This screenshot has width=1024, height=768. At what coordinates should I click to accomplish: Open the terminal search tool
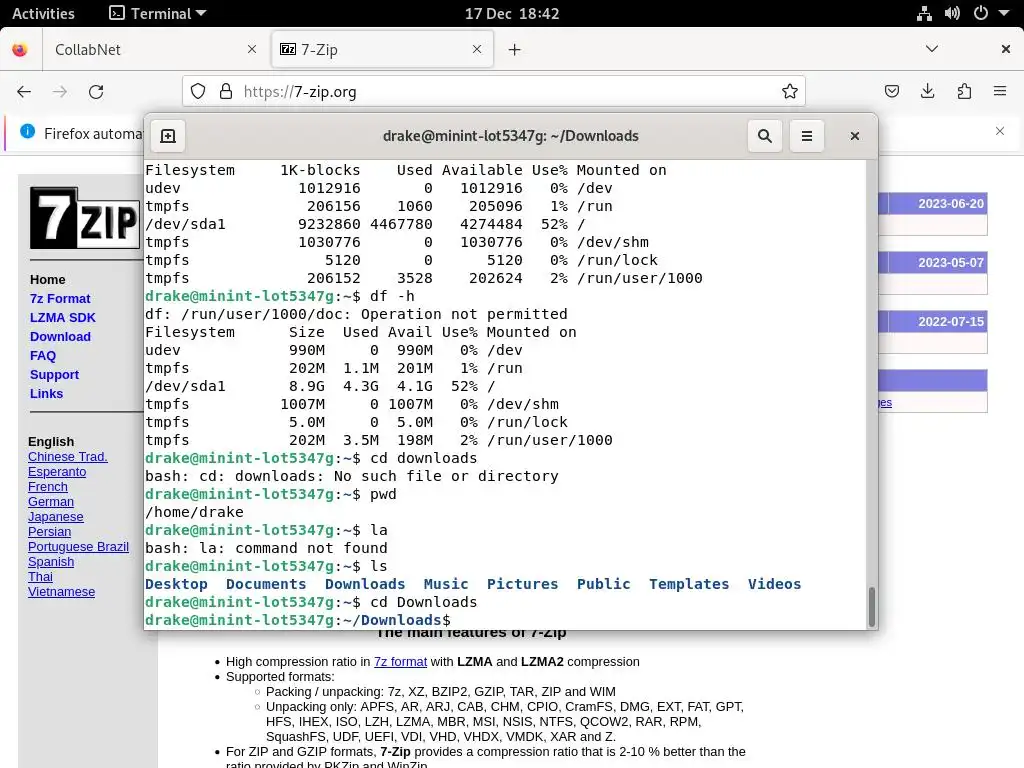[765, 136]
